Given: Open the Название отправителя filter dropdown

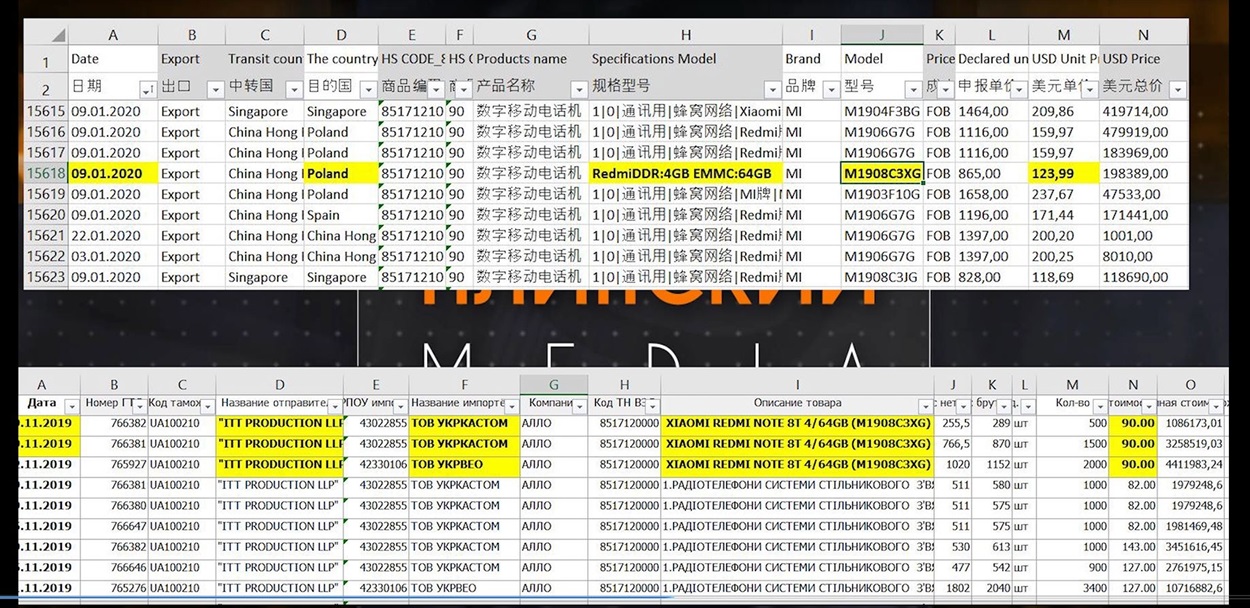Looking at the screenshot, I should 336,405.
